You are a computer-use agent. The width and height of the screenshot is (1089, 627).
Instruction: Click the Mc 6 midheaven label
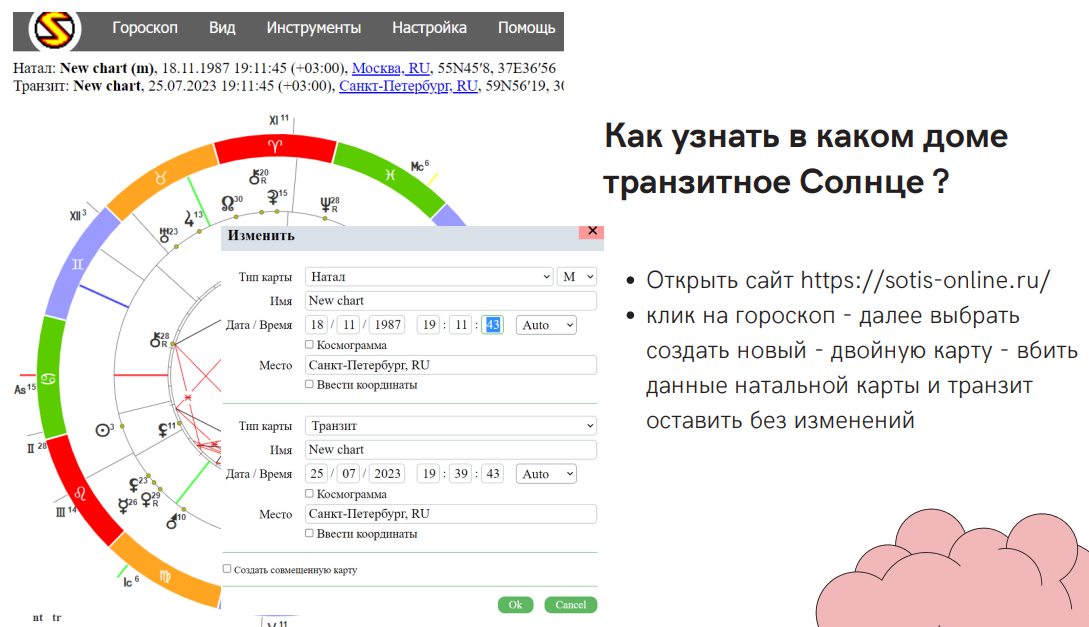[x=419, y=167]
